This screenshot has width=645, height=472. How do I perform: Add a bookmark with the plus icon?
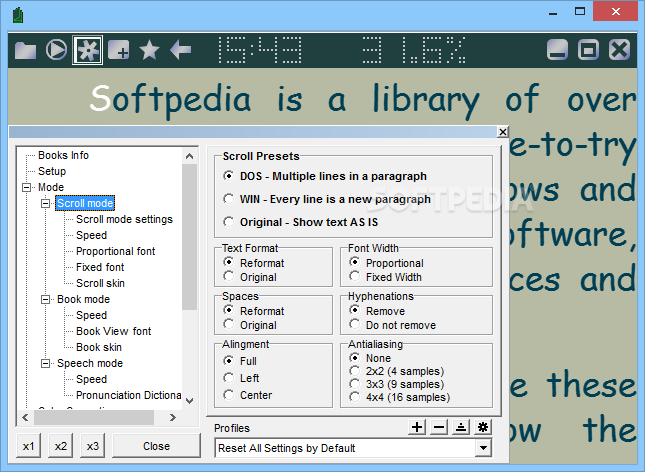pos(118,50)
